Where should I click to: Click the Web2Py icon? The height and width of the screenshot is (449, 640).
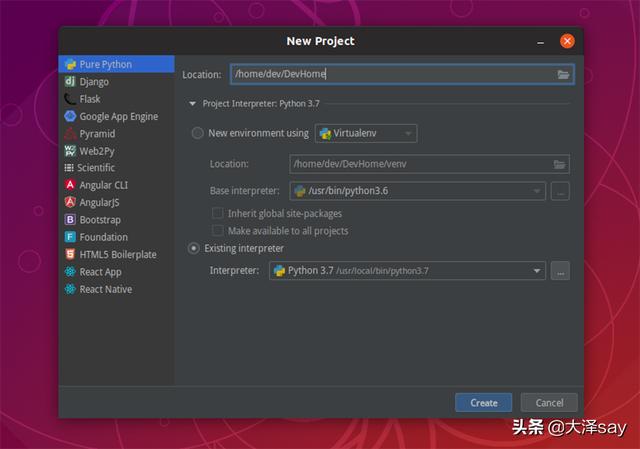(70, 151)
